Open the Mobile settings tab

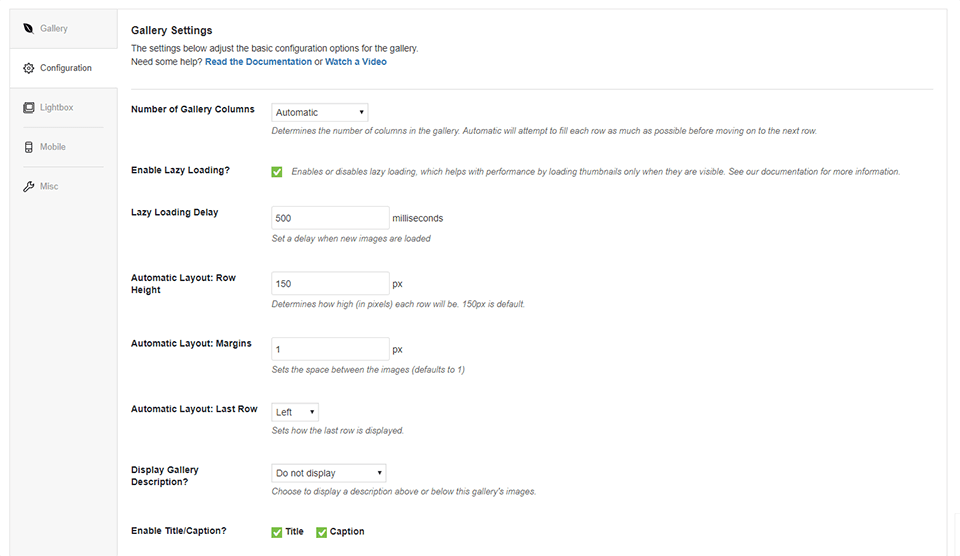(53, 147)
